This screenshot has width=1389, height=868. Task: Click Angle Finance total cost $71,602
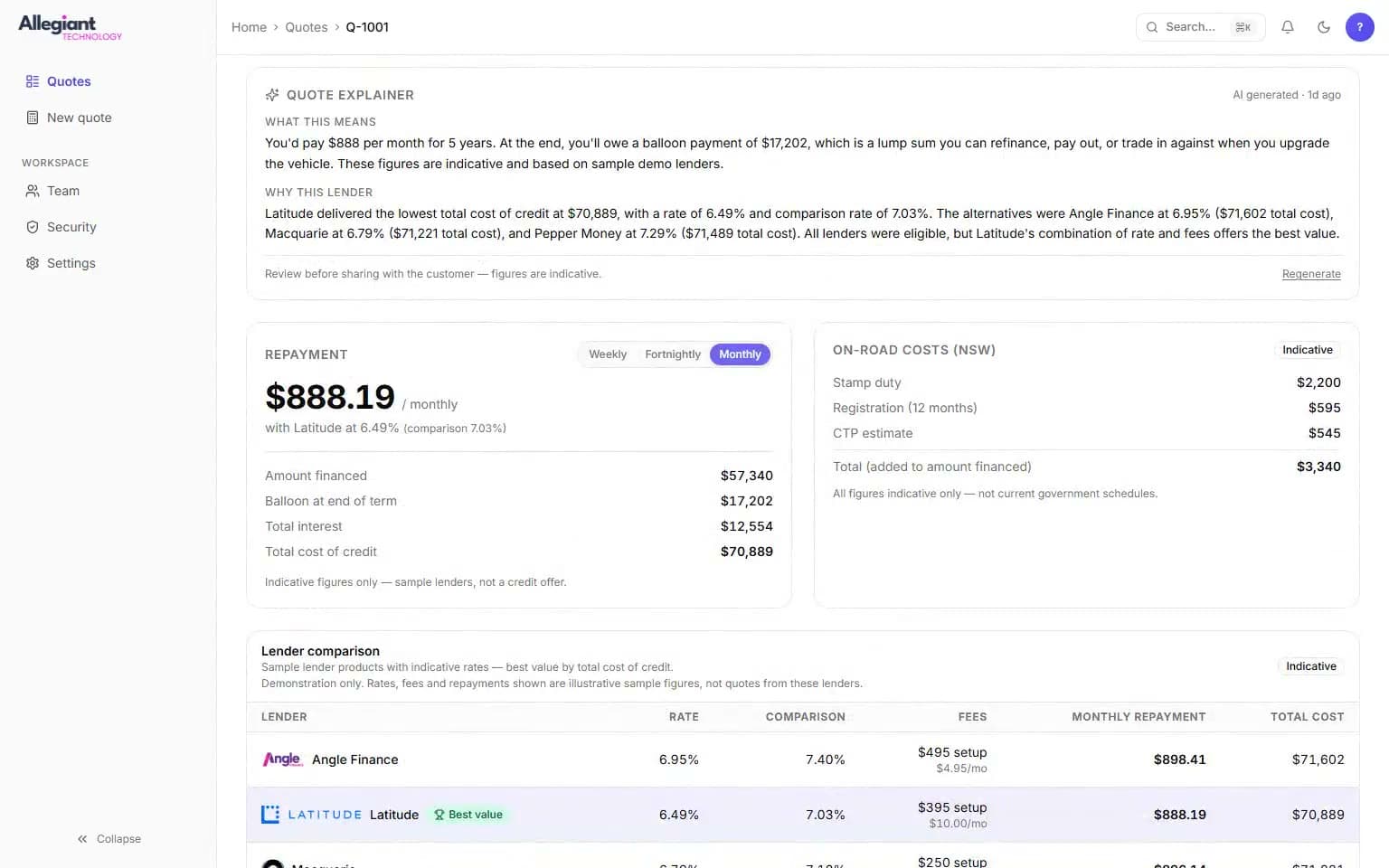tap(1318, 759)
